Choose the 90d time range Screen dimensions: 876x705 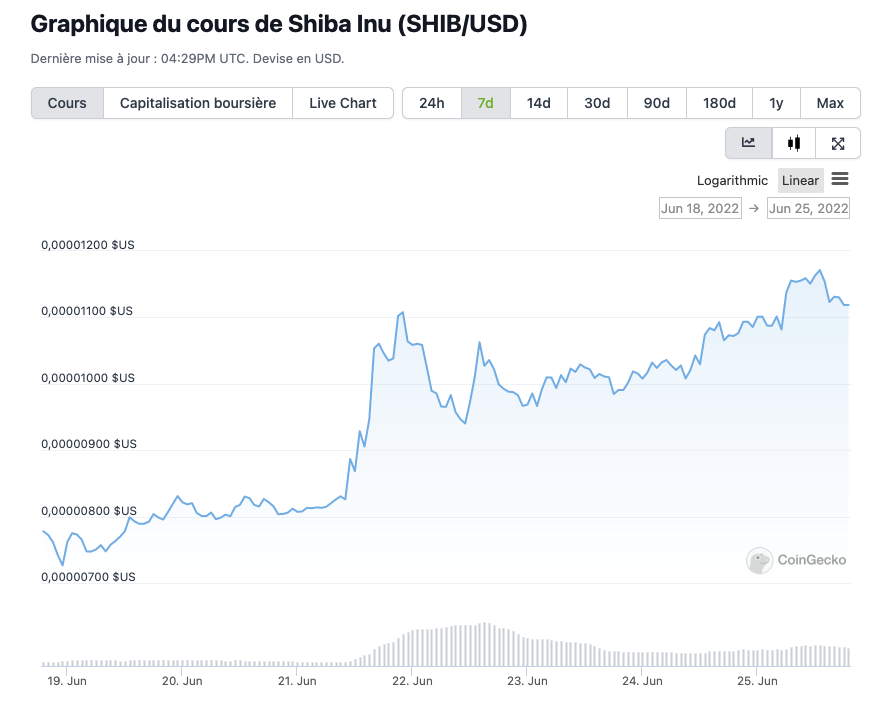[657, 103]
